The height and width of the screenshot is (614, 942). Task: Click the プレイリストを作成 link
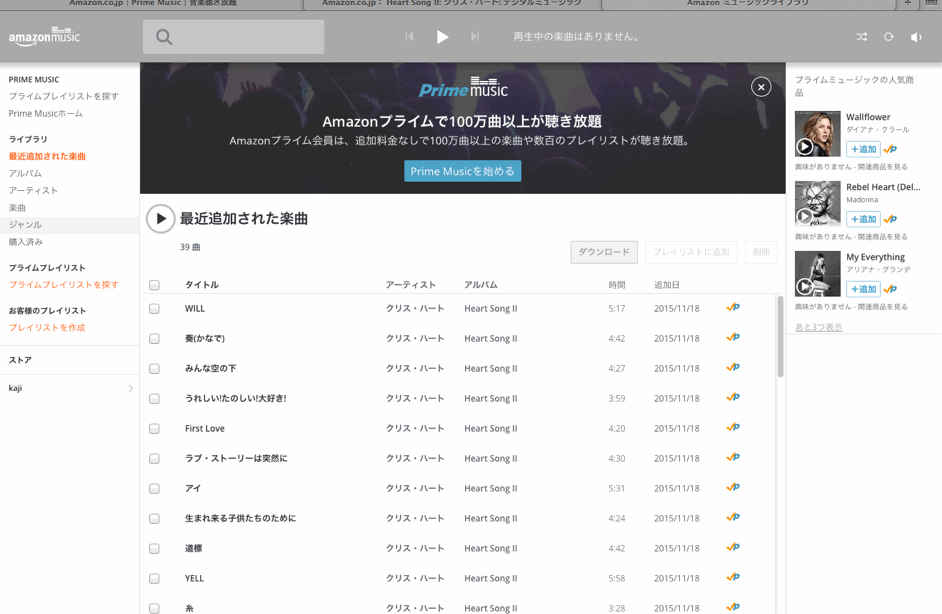(x=47, y=327)
